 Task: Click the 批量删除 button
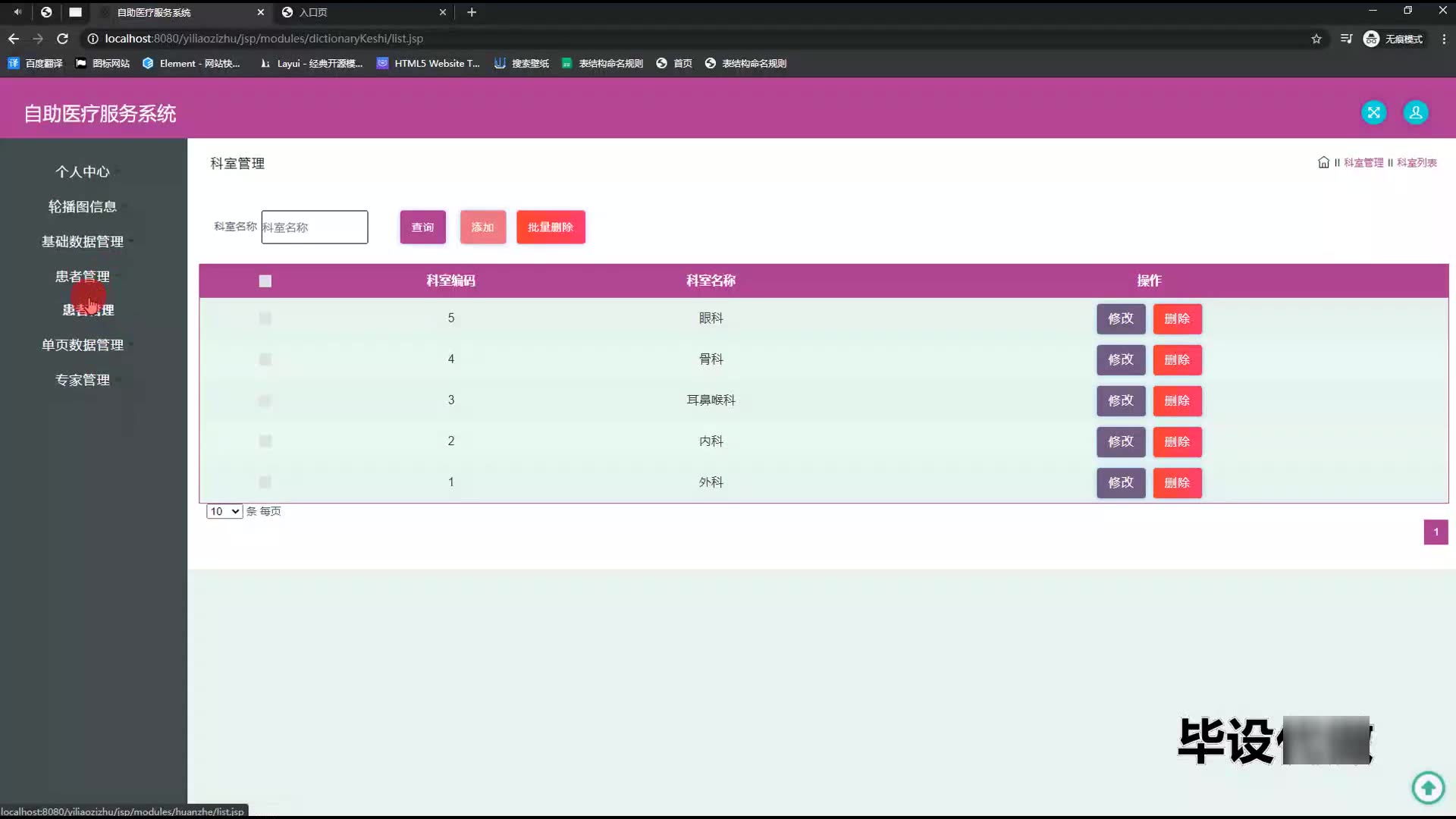click(551, 227)
